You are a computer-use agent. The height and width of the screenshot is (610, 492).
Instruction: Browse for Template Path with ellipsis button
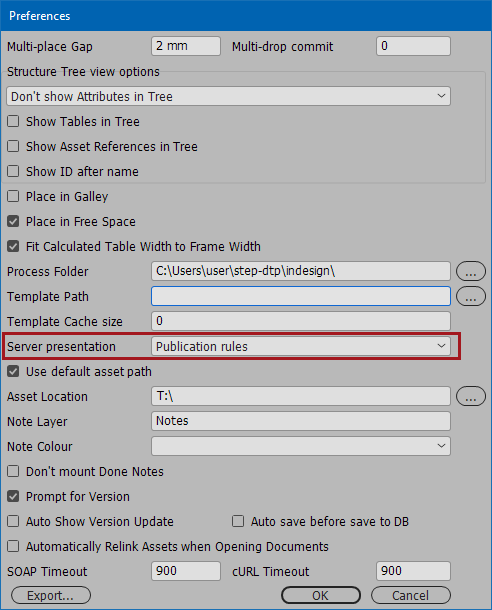[x=471, y=296]
